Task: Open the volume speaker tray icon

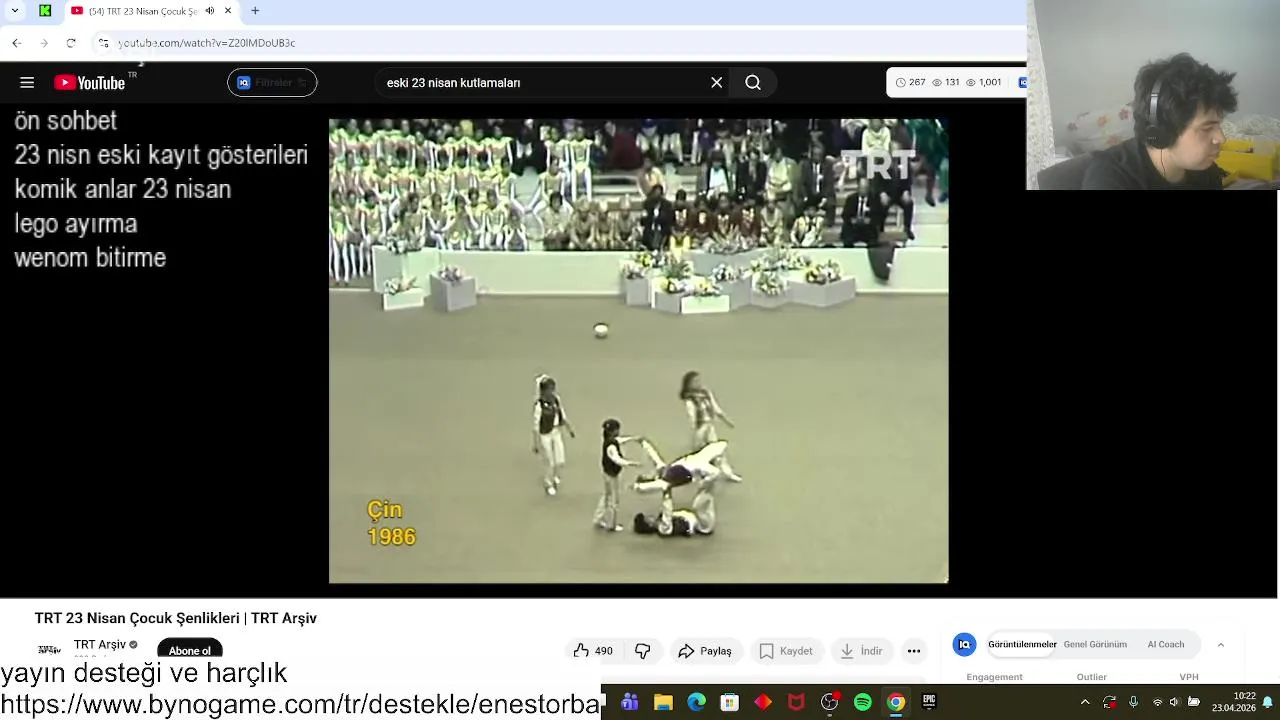Action: coord(1175,703)
